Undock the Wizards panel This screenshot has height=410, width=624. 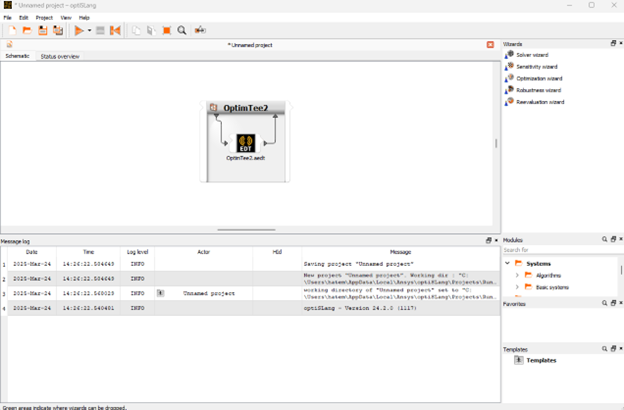click(x=613, y=43)
